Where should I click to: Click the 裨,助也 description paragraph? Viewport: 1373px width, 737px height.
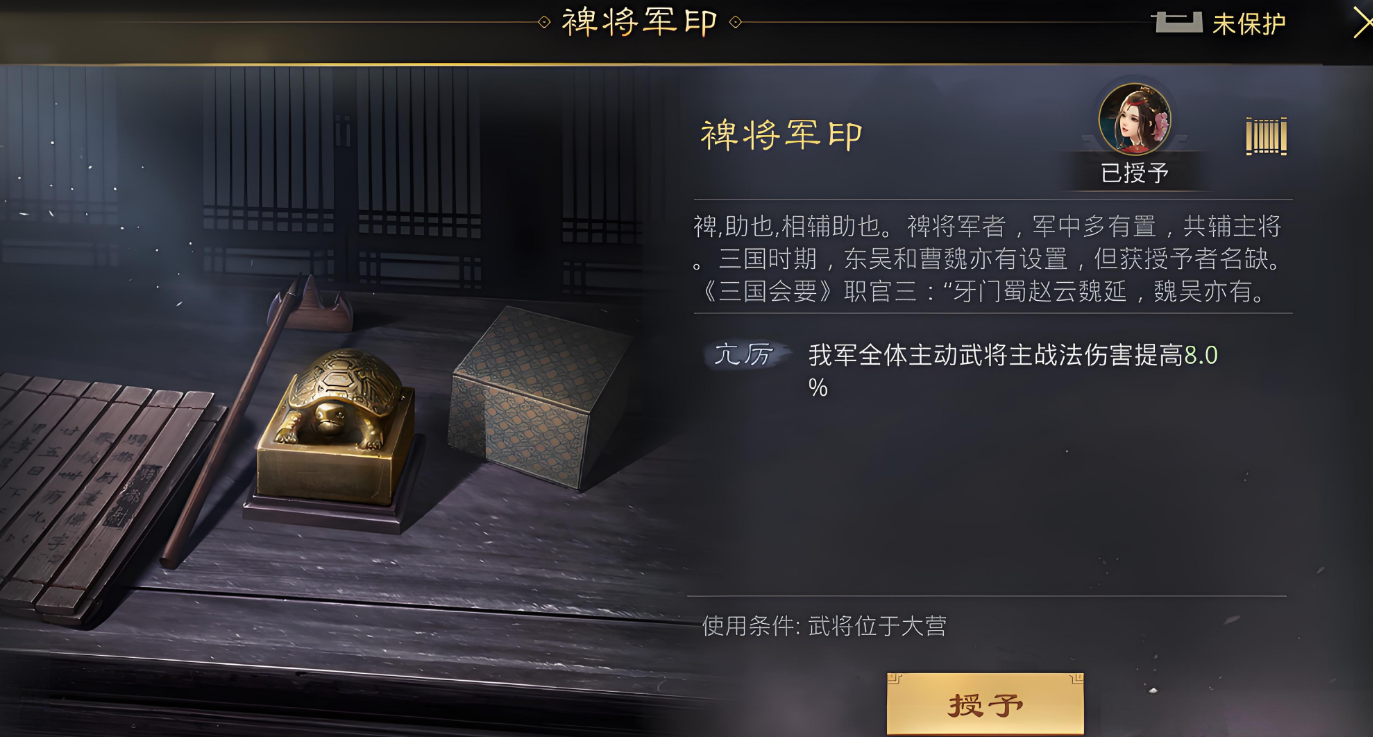coord(989,259)
